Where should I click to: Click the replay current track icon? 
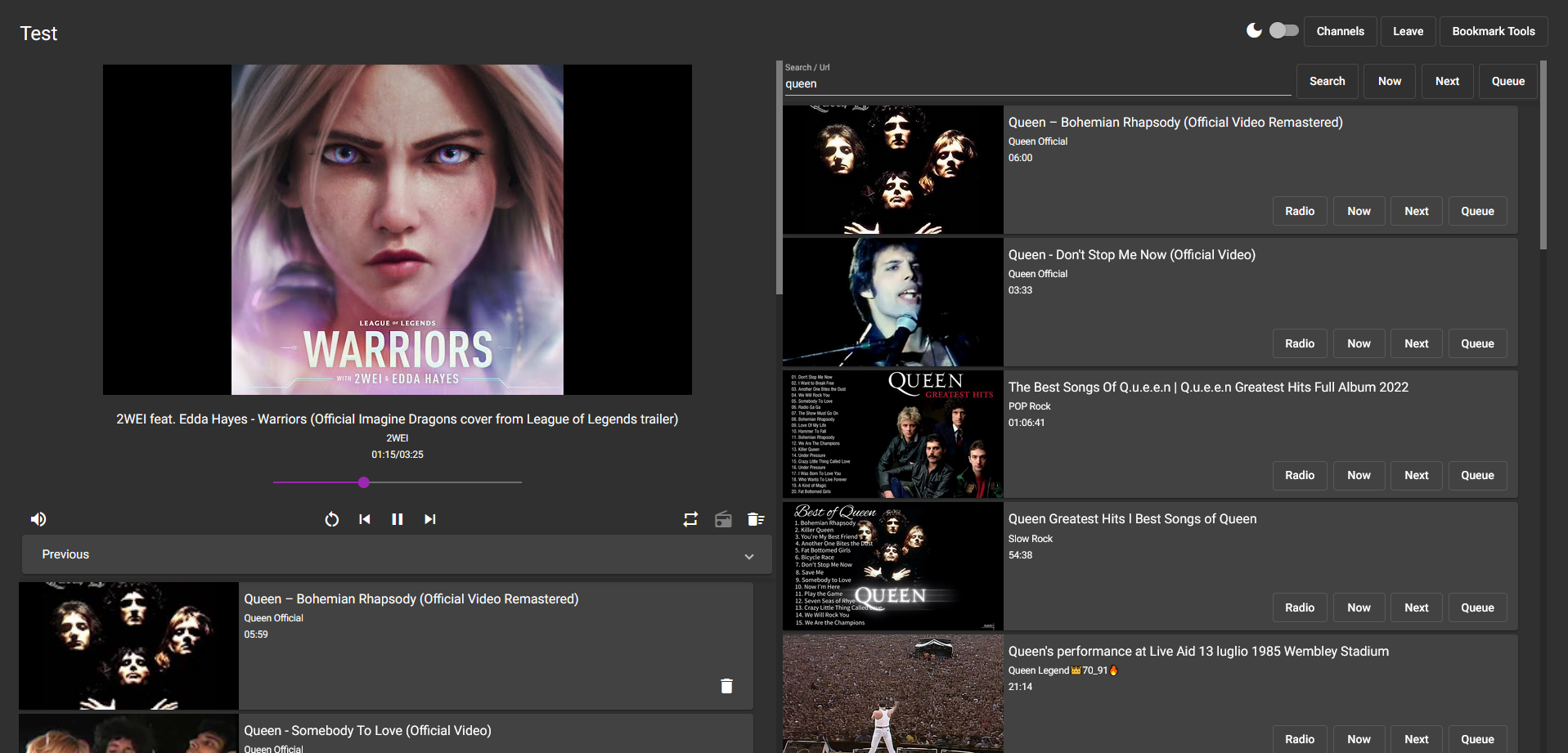(x=331, y=519)
